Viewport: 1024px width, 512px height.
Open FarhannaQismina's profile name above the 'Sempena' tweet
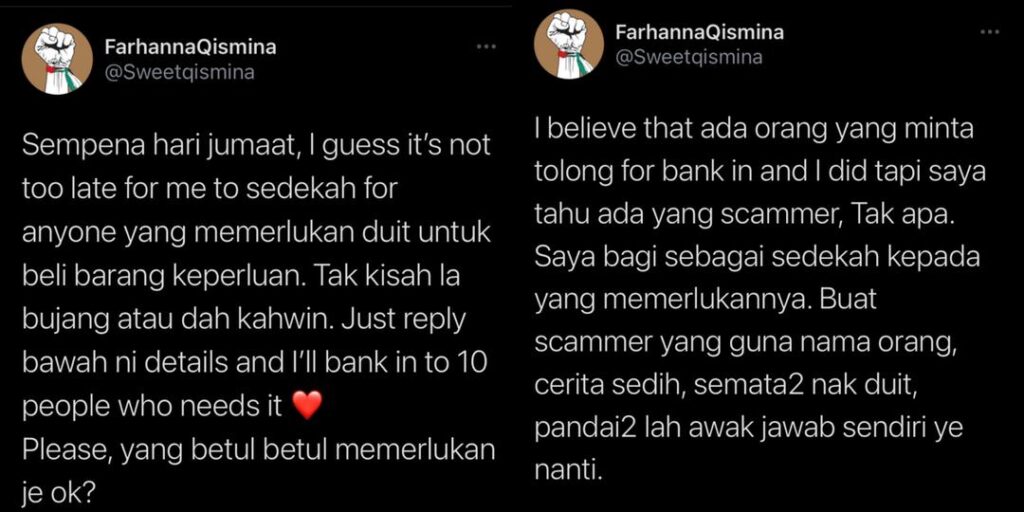(x=190, y=48)
